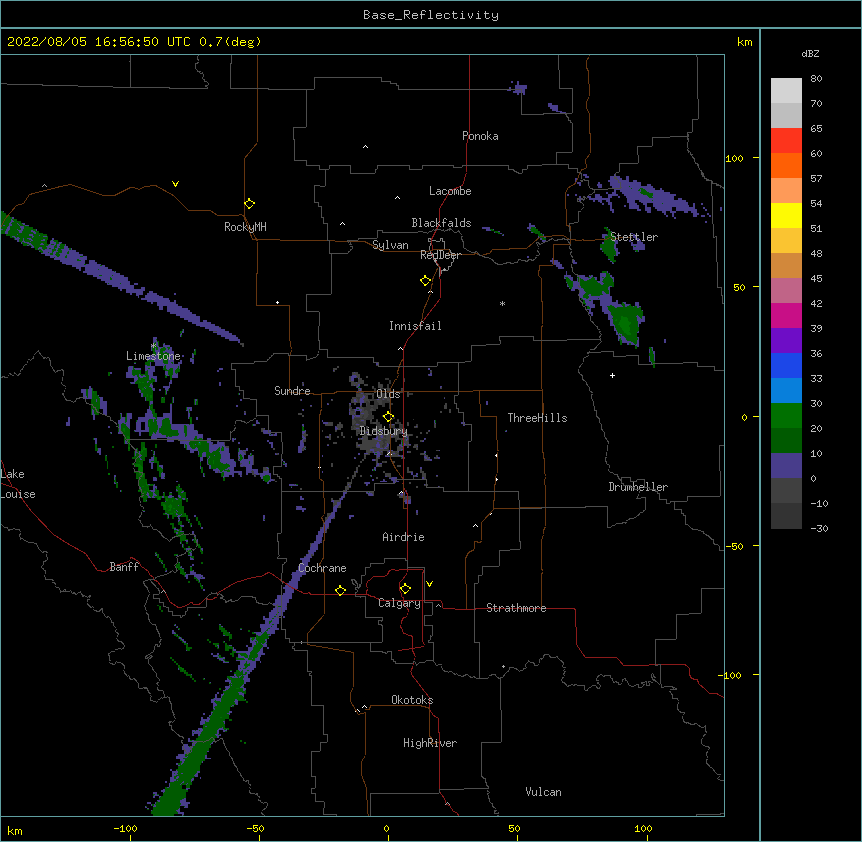This screenshot has height=842, width=862.
Task: Click the Limestone label
Action: (x=153, y=356)
